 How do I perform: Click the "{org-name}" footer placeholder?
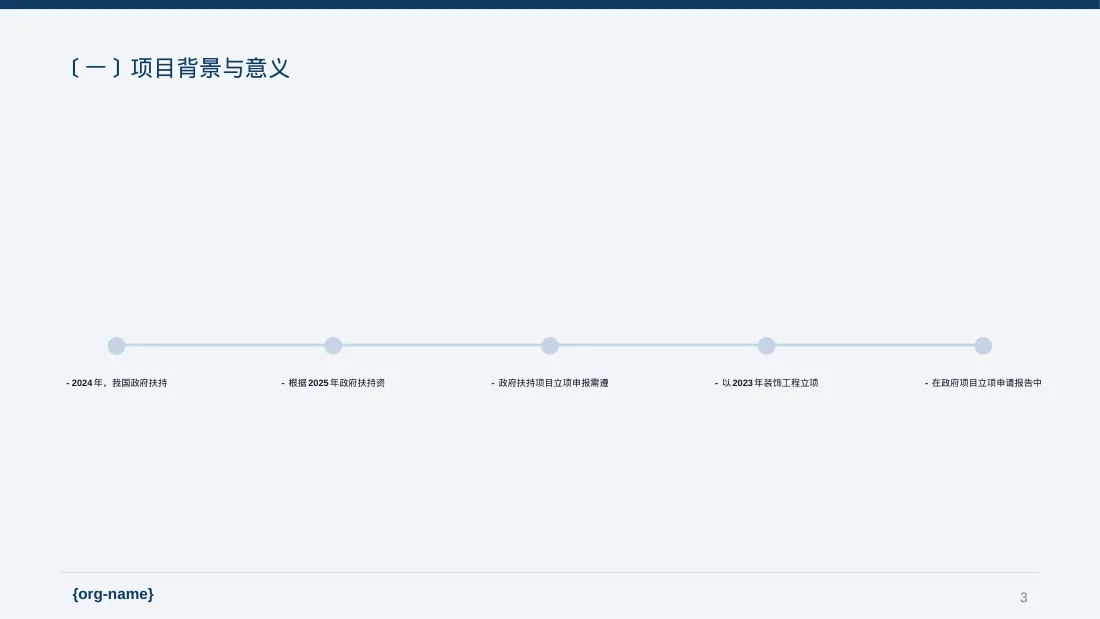pyautogui.click(x=113, y=594)
